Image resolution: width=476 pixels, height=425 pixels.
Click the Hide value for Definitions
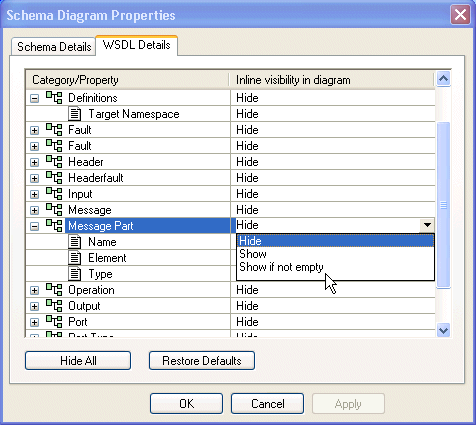click(x=247, y=98)
